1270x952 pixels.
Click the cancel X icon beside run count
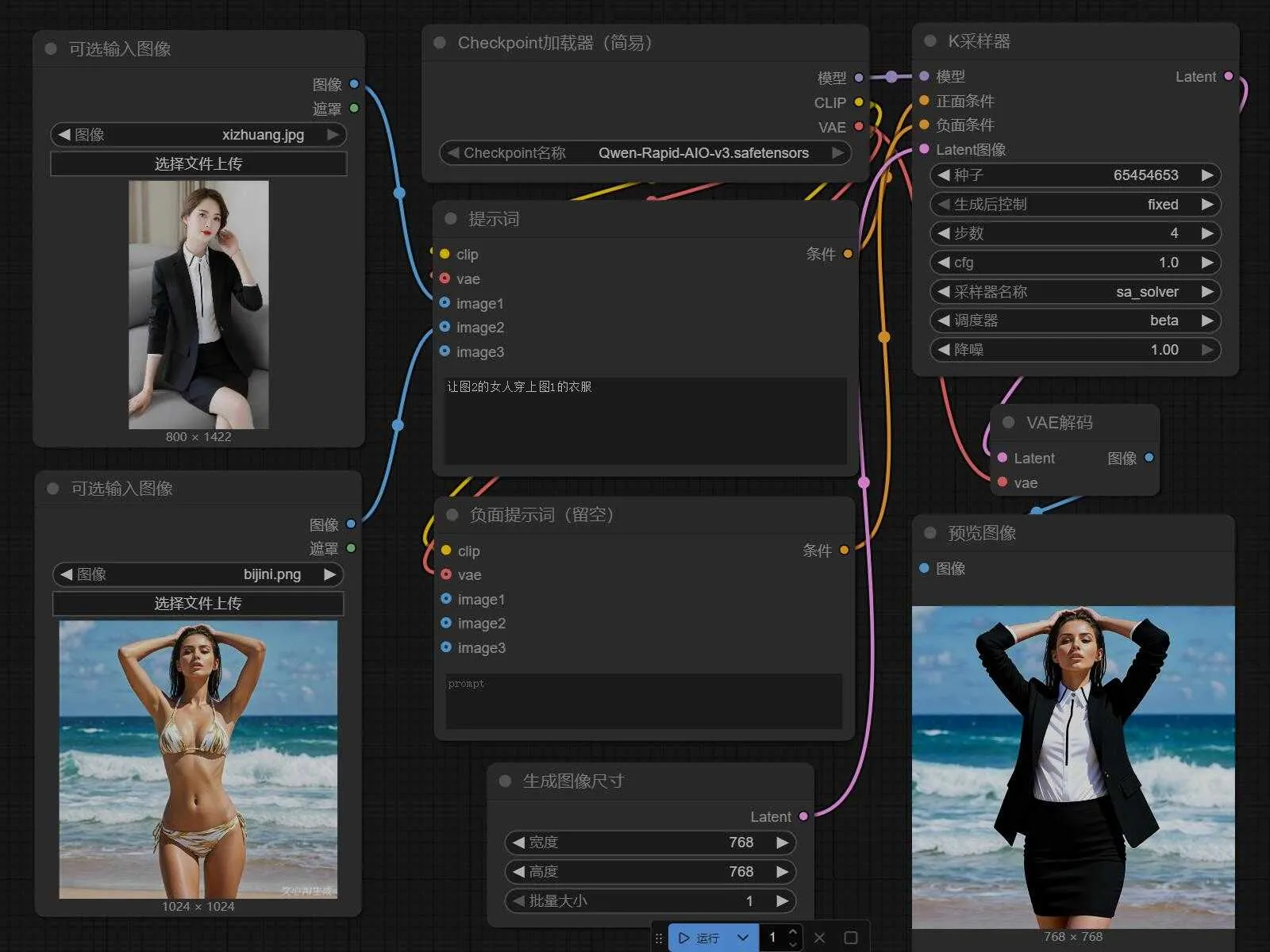[x=820, y=938]
